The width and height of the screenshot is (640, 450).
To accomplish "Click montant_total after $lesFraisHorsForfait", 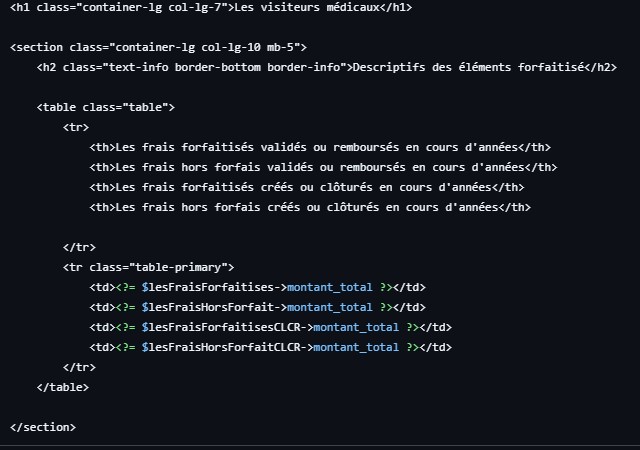I will (329, 307).
